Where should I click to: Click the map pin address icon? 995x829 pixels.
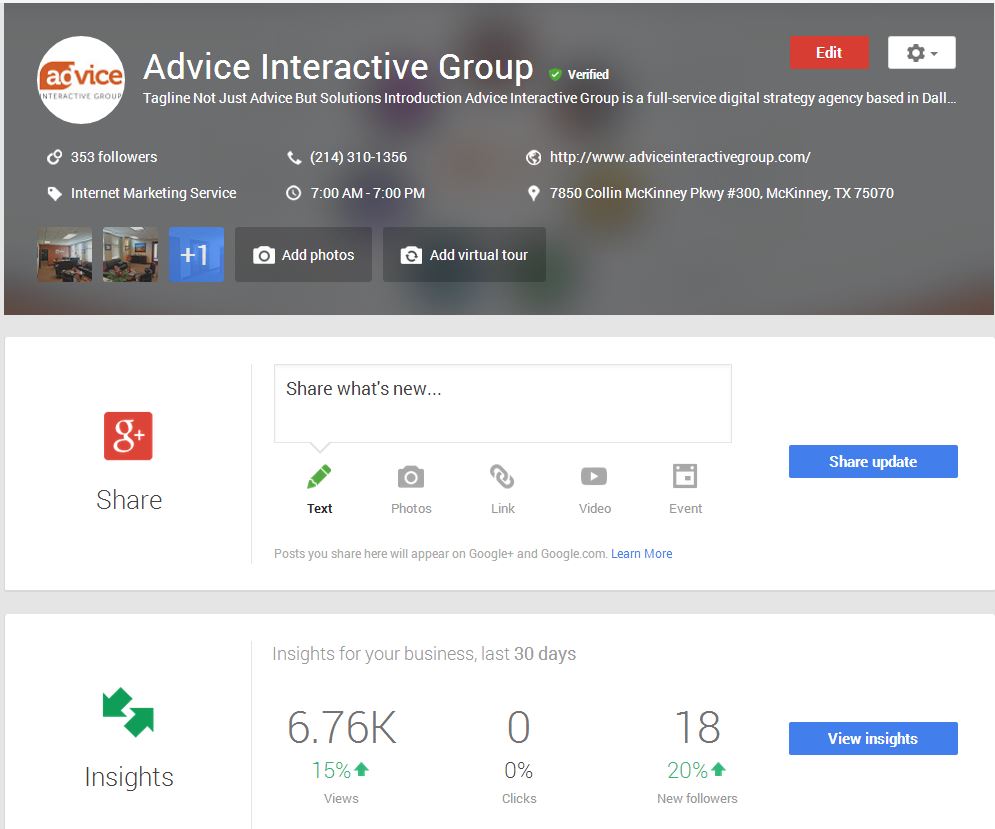534,193
